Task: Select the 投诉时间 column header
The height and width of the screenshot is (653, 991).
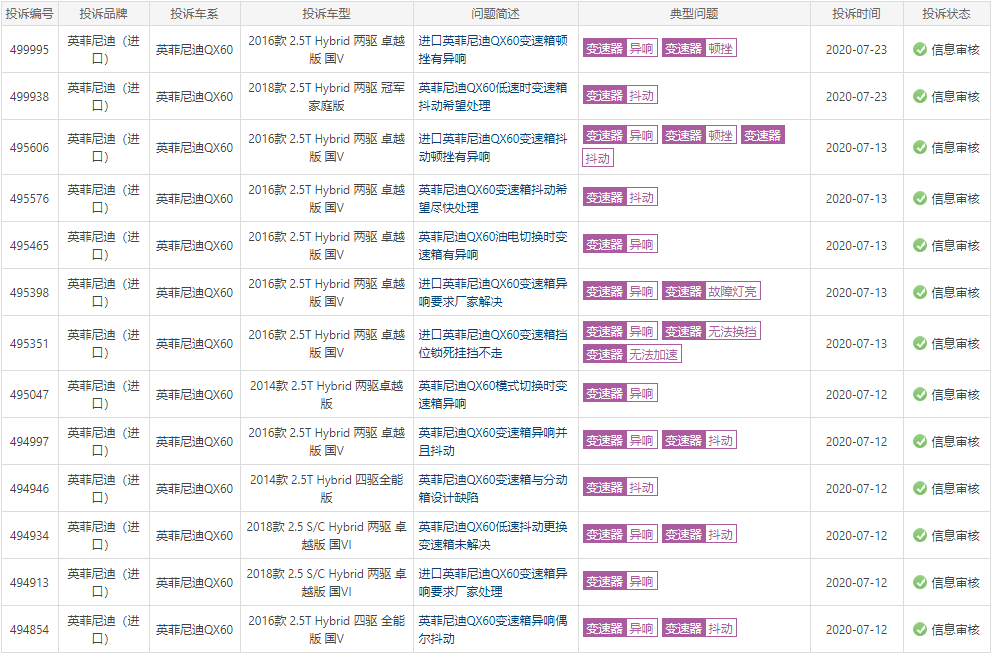Action: (x=856, y=14)
